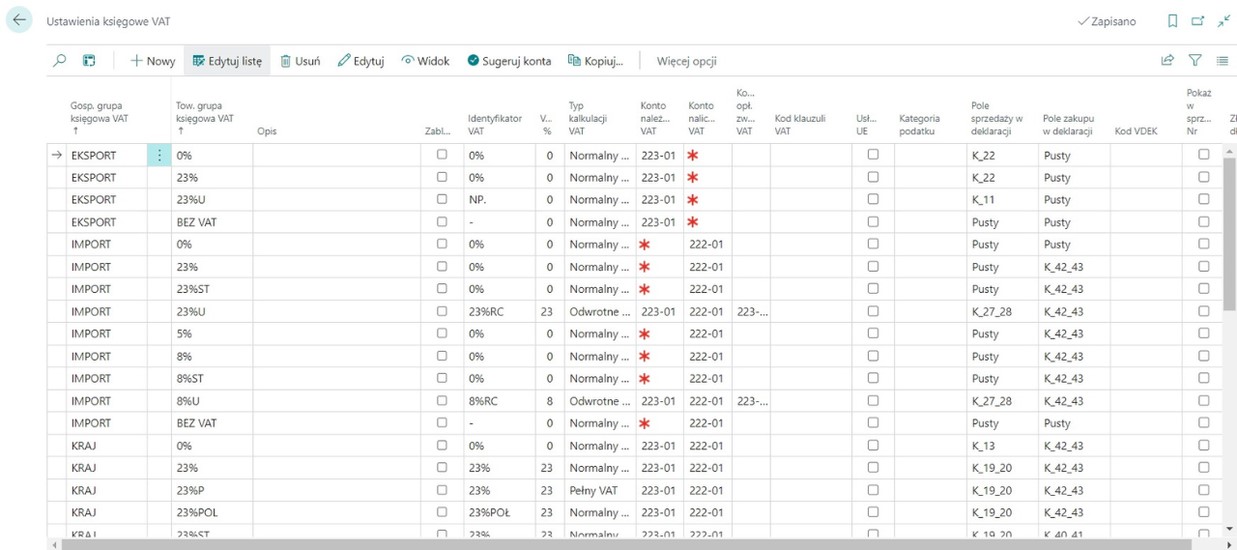This screenshot has width=1237, height=550.
Task: Run Sugeruj konta action
Action: [509, 61]
